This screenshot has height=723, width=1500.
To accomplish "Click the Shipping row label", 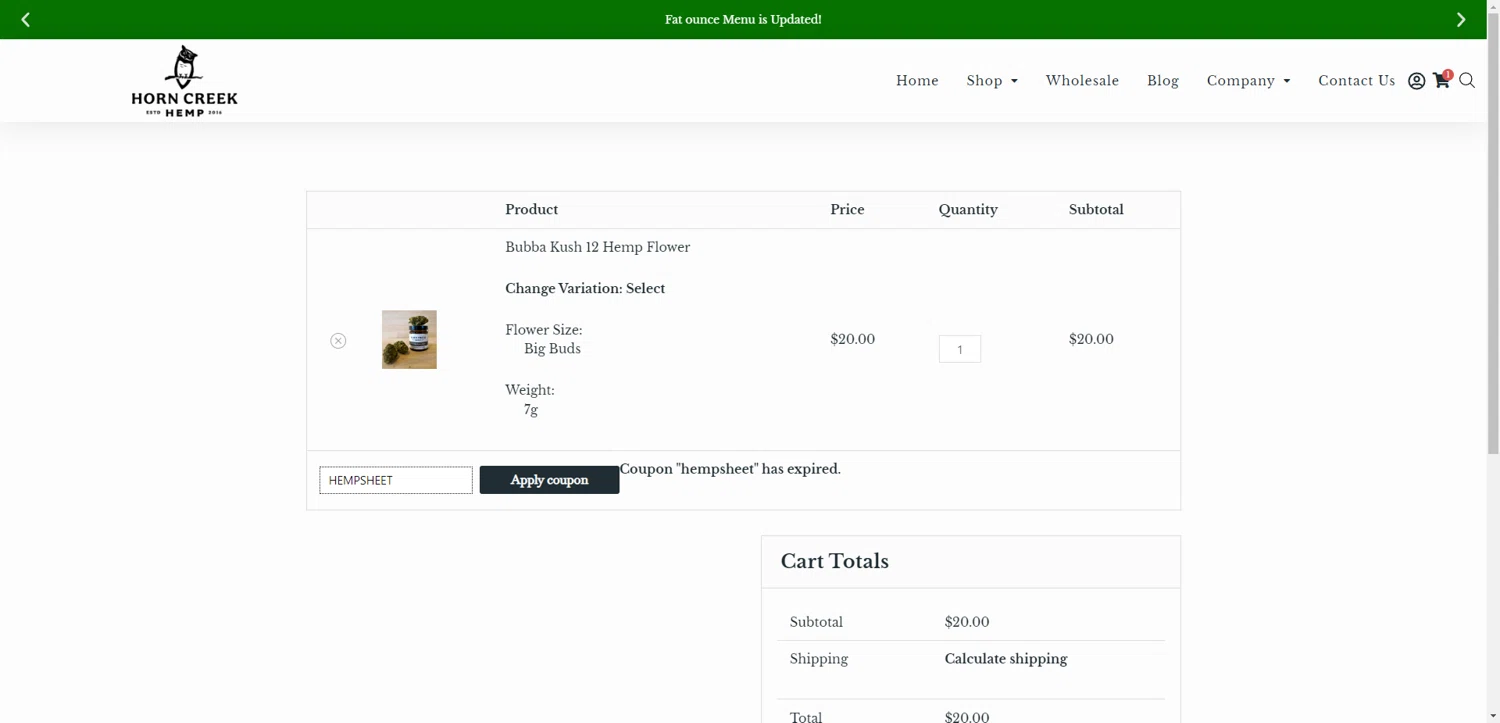I will [x=819, y=659].
